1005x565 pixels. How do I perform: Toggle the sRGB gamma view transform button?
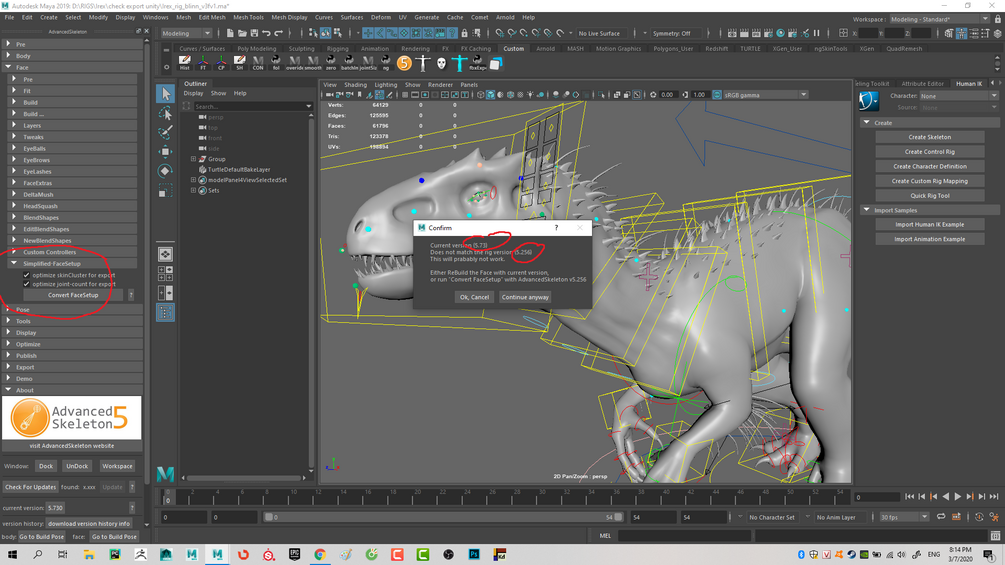tap(717, 95)
